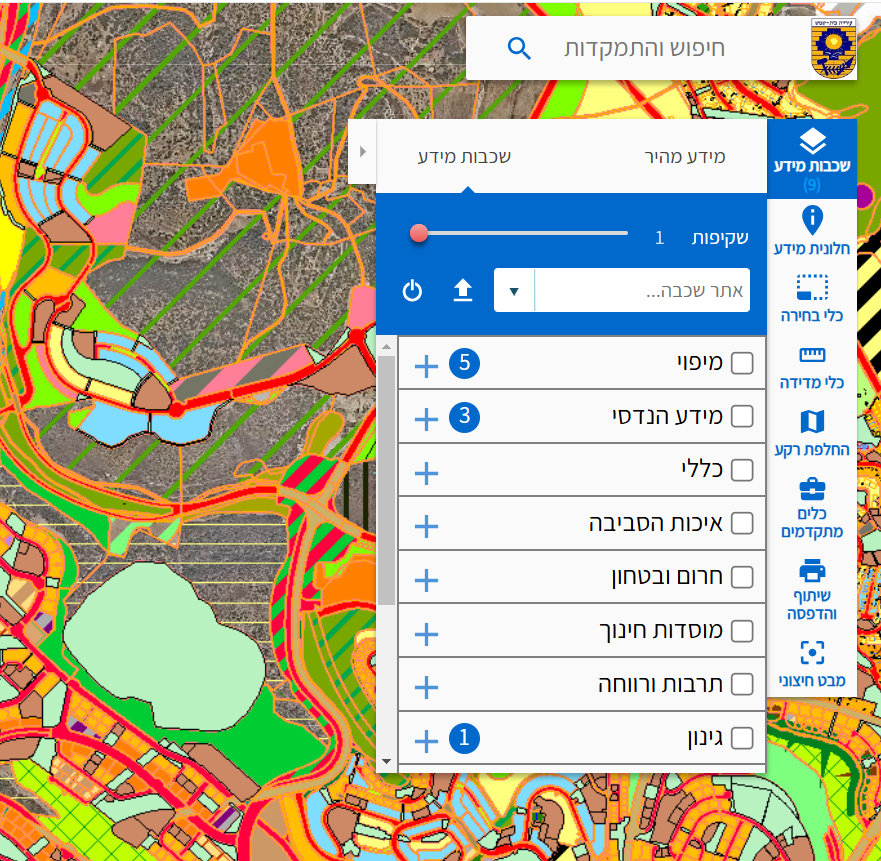Screen dimensions: 881x861
Task: Toggle the חרום ובטחון checkbox
Action: [742, 577]
